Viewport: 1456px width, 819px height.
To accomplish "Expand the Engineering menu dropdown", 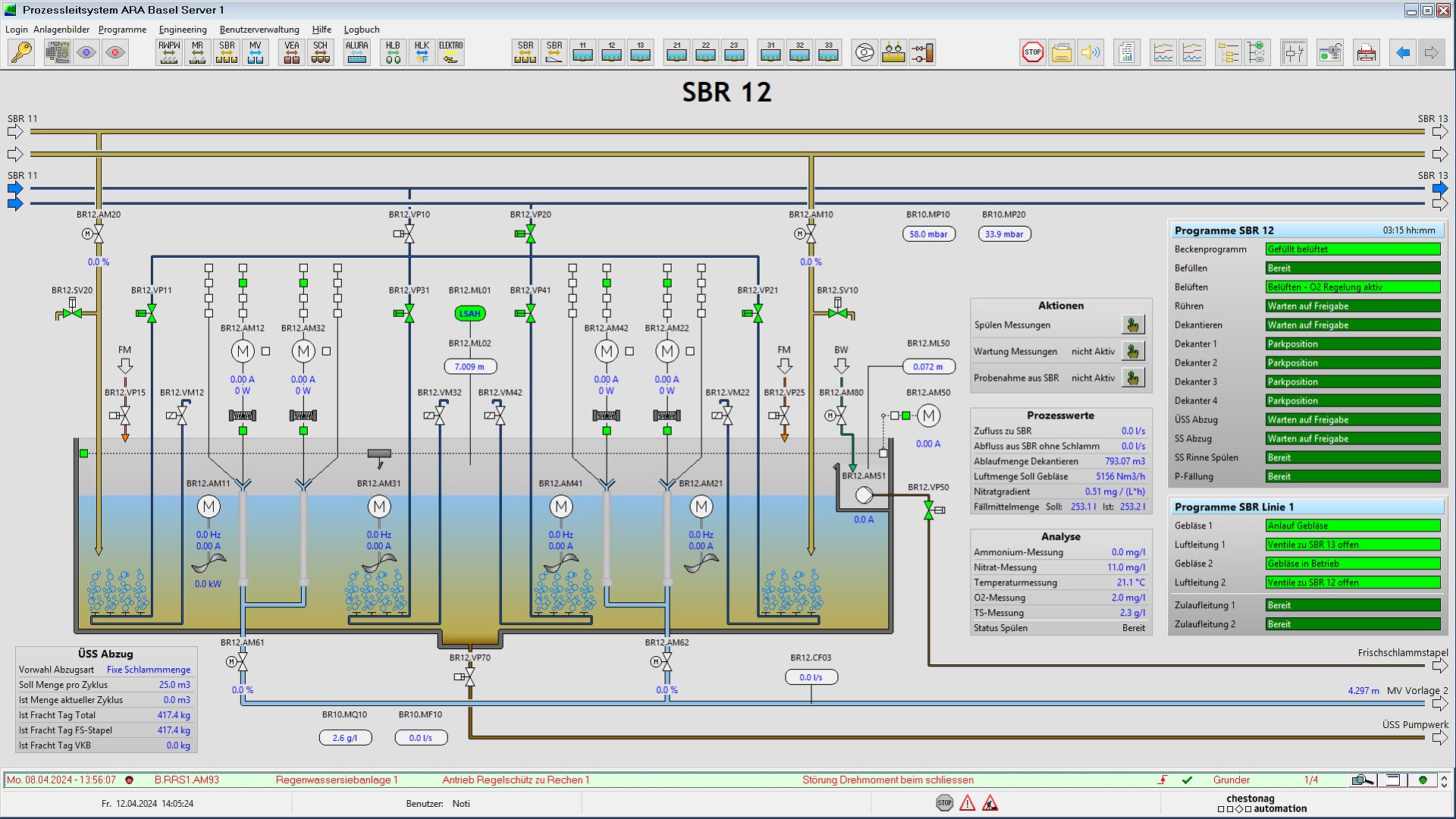I will 182,30.
